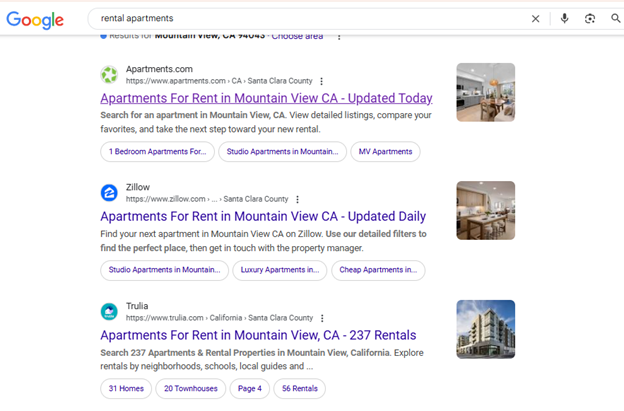The height and width of the screenshot is (411, 624).
Task: Click the Google logo
Action: click(x=35, y=20)
